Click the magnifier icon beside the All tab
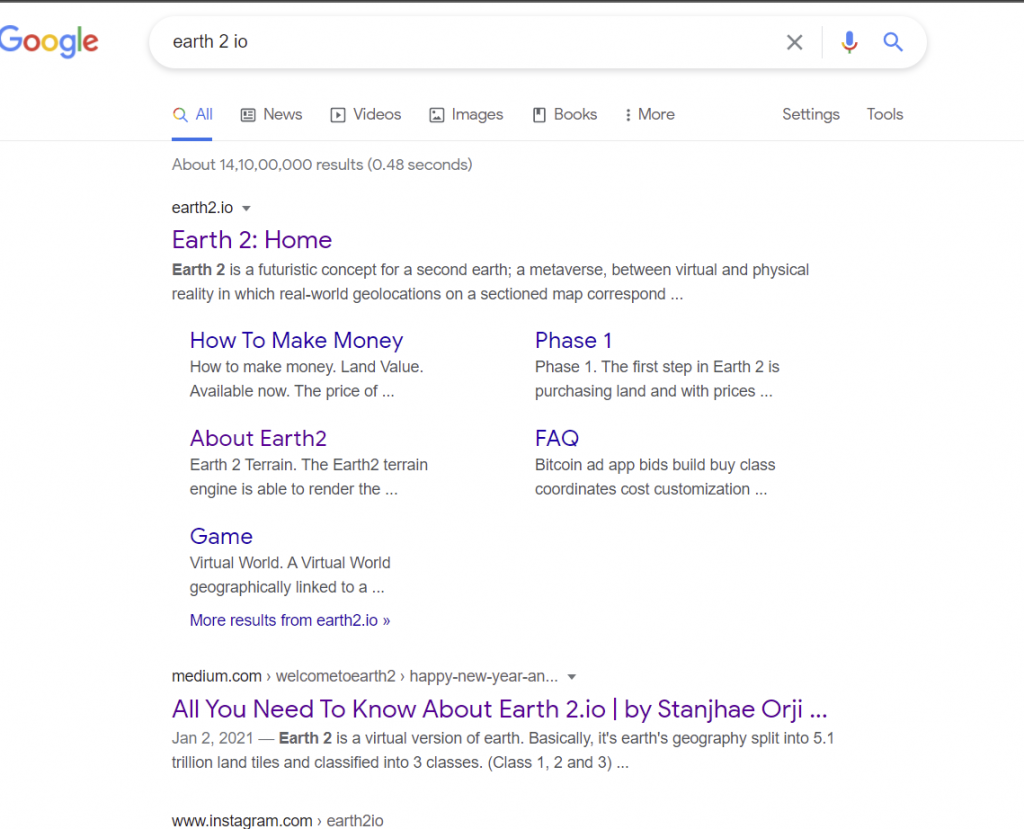1024x829 pixels. tap(180, 115)
